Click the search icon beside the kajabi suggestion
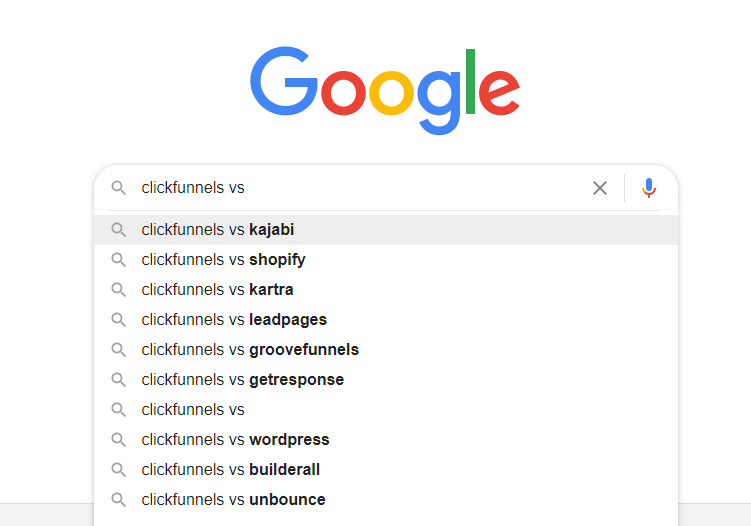The height and width of the screenshot is (526, 751). pyautogui.click(x=119, y=230)
